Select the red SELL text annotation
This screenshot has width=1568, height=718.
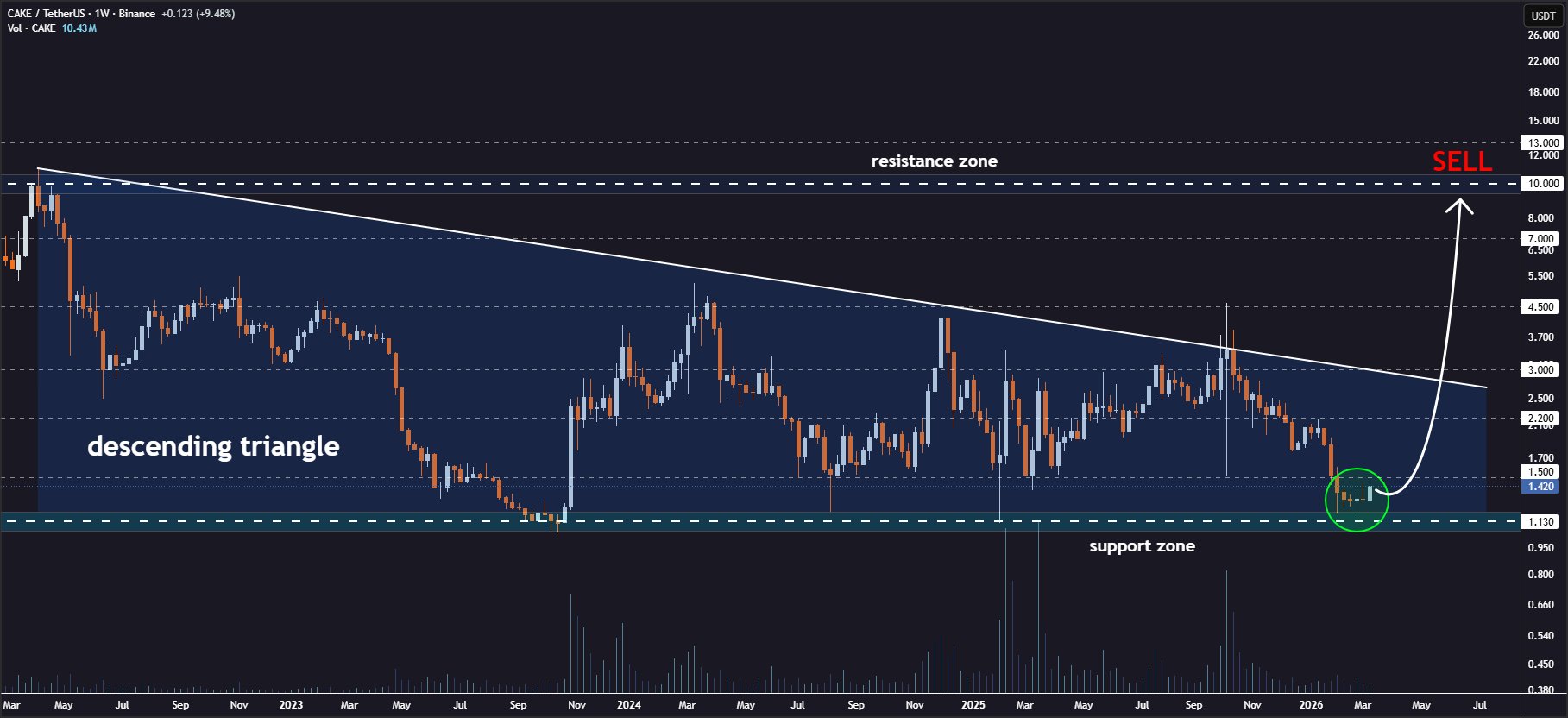1462,161
